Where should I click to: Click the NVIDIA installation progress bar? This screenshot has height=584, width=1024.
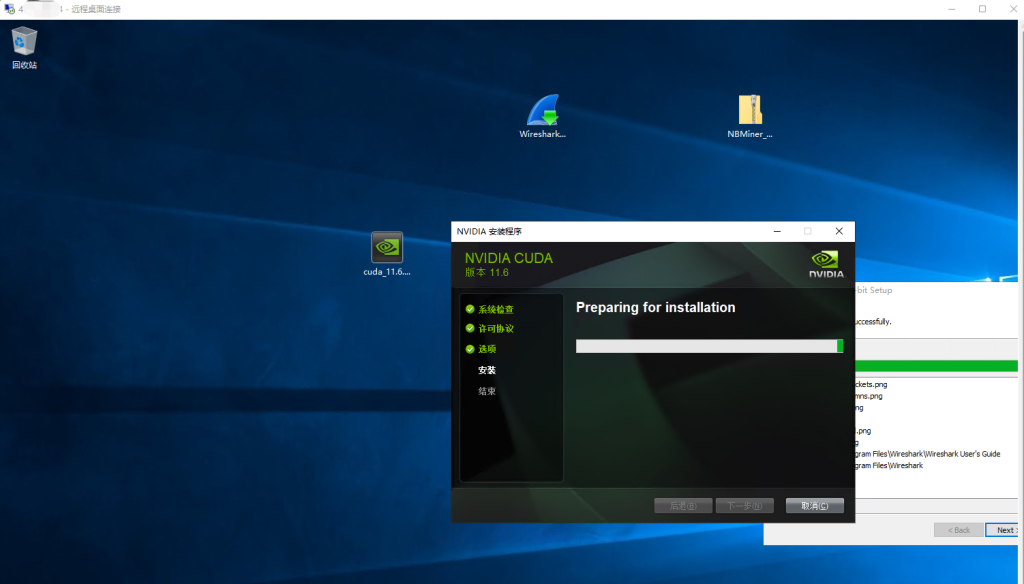[x=709, y=346]
